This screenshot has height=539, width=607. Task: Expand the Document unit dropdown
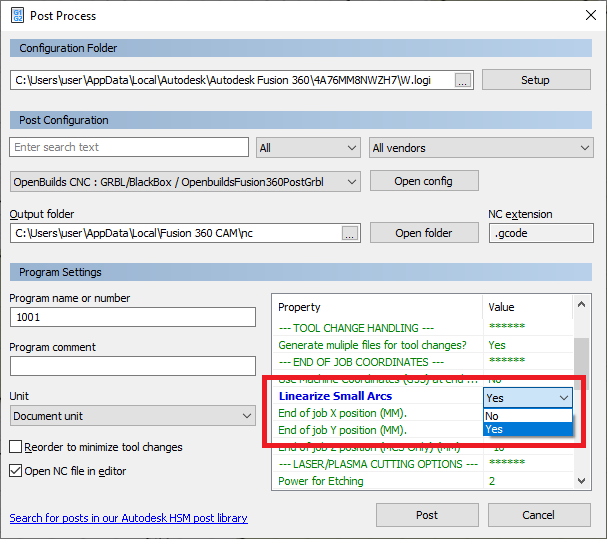click(133, 415)
